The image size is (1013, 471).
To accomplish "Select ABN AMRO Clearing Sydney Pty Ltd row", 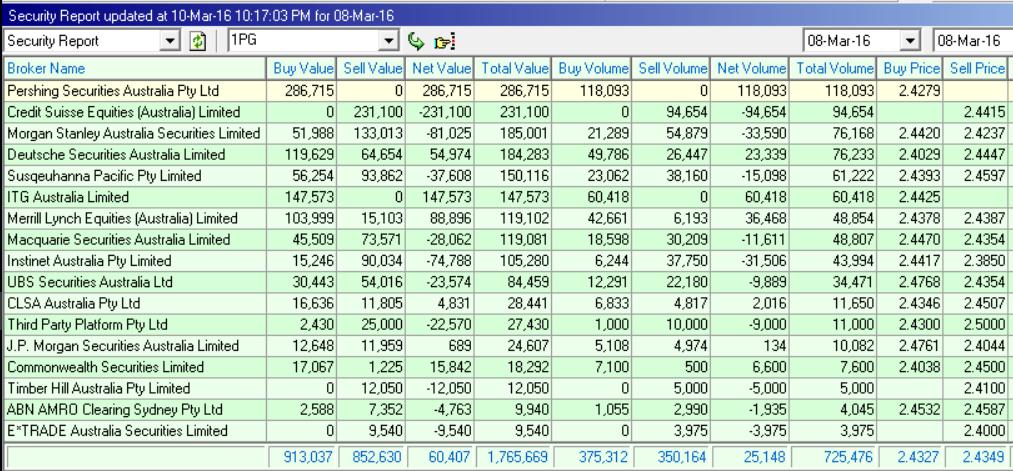I will point(506,410).
